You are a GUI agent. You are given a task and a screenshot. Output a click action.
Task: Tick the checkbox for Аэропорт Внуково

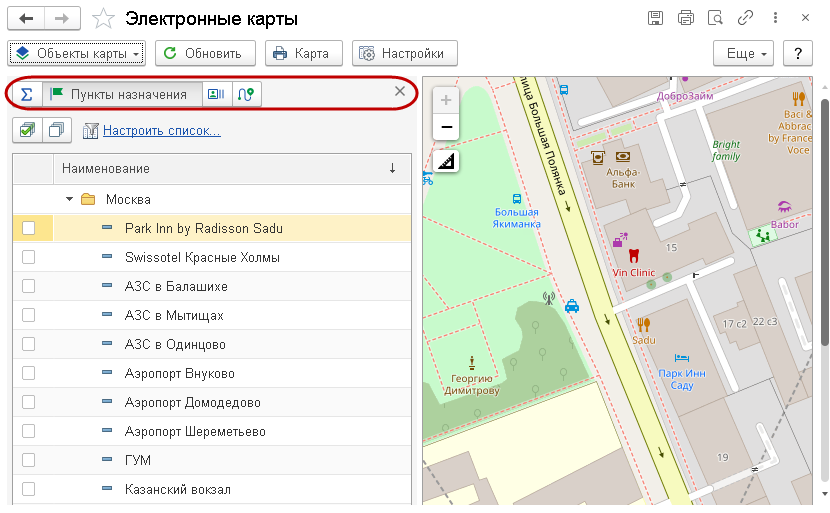(29, 373)
